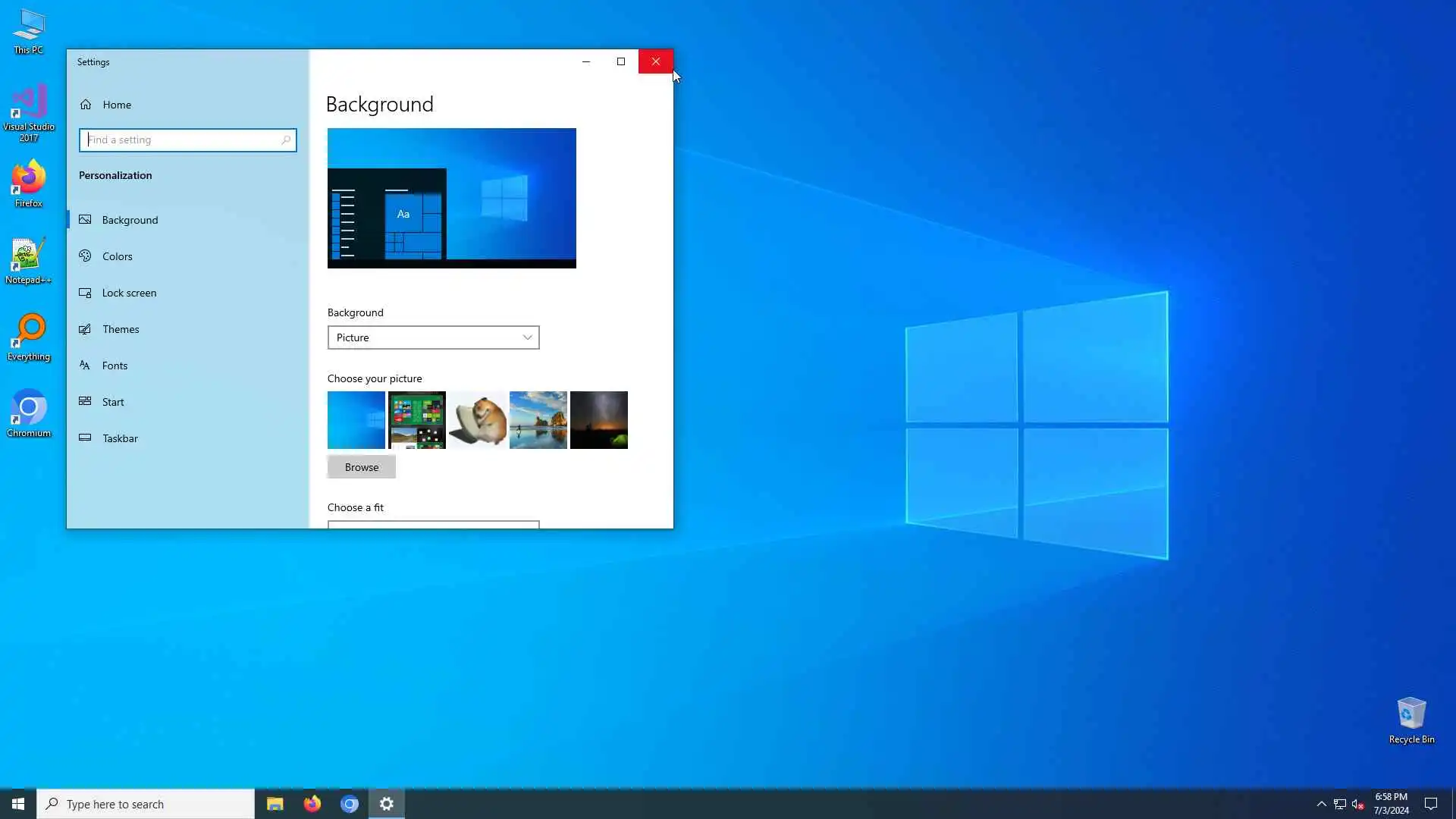Pick the night sky tent thumbnail
The image size is (1456, 819).
tap(599, 420)
